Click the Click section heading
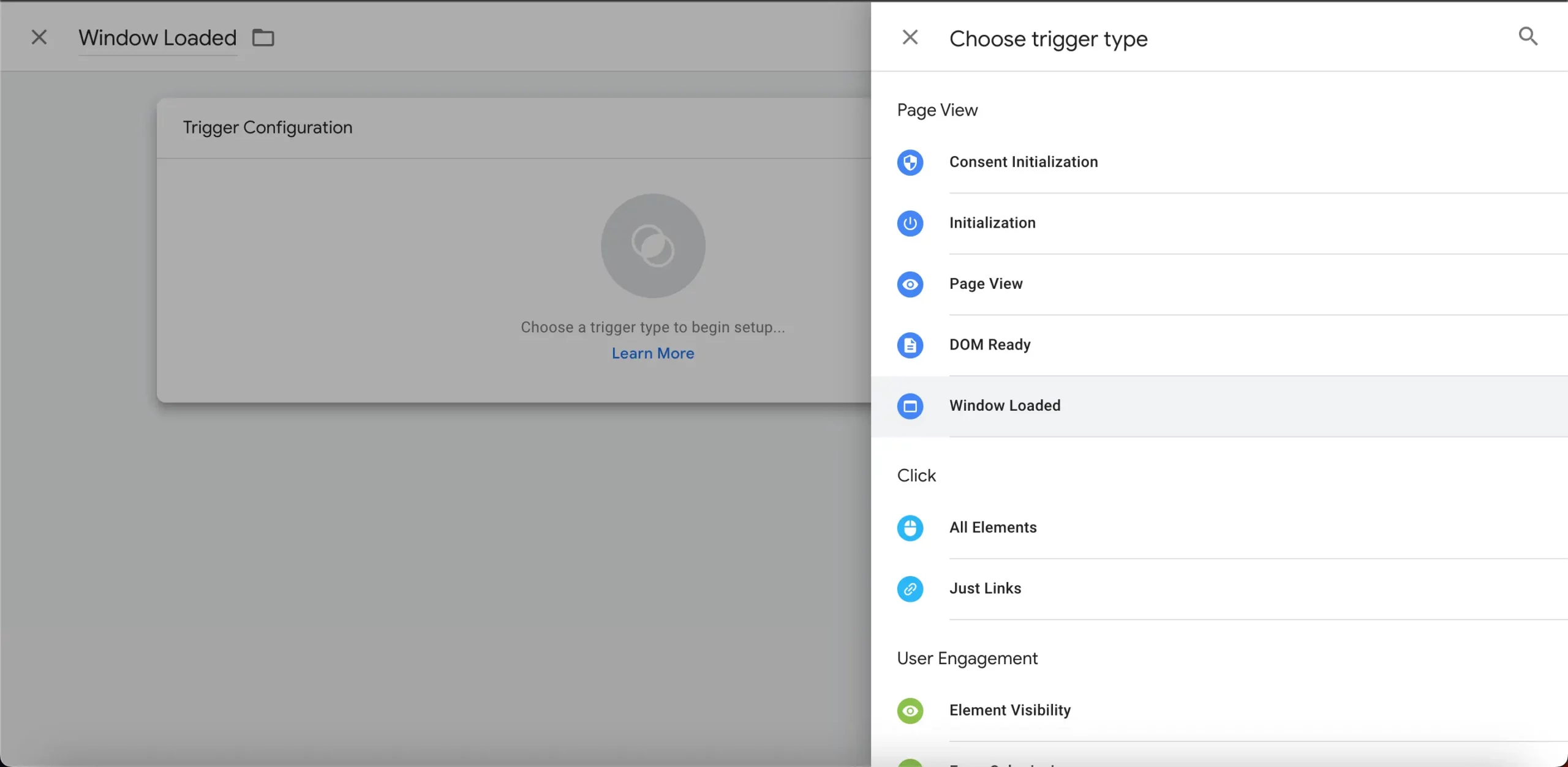Viewport: 1568px width, 767px height. [916, 476]
